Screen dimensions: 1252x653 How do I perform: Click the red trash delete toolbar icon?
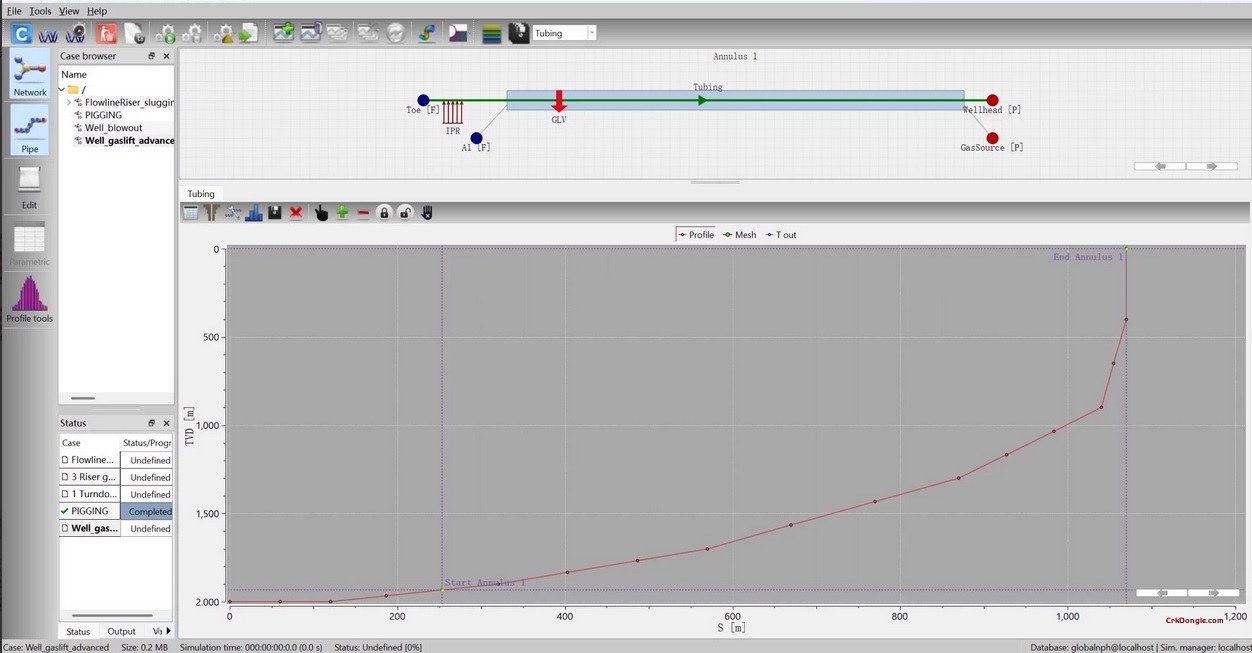point(105,33)
